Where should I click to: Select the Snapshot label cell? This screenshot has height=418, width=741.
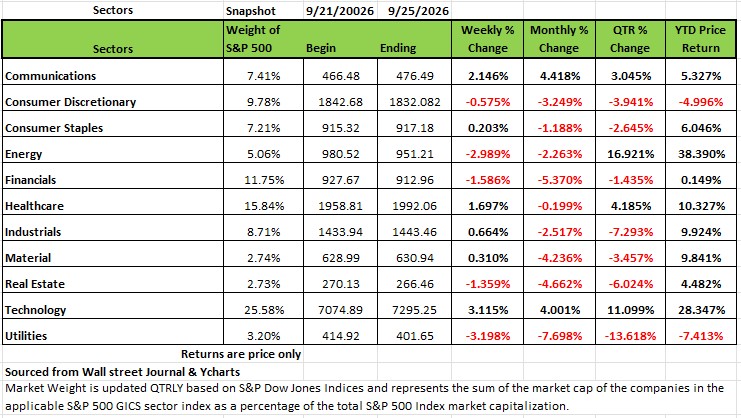(x=250, y=10)
